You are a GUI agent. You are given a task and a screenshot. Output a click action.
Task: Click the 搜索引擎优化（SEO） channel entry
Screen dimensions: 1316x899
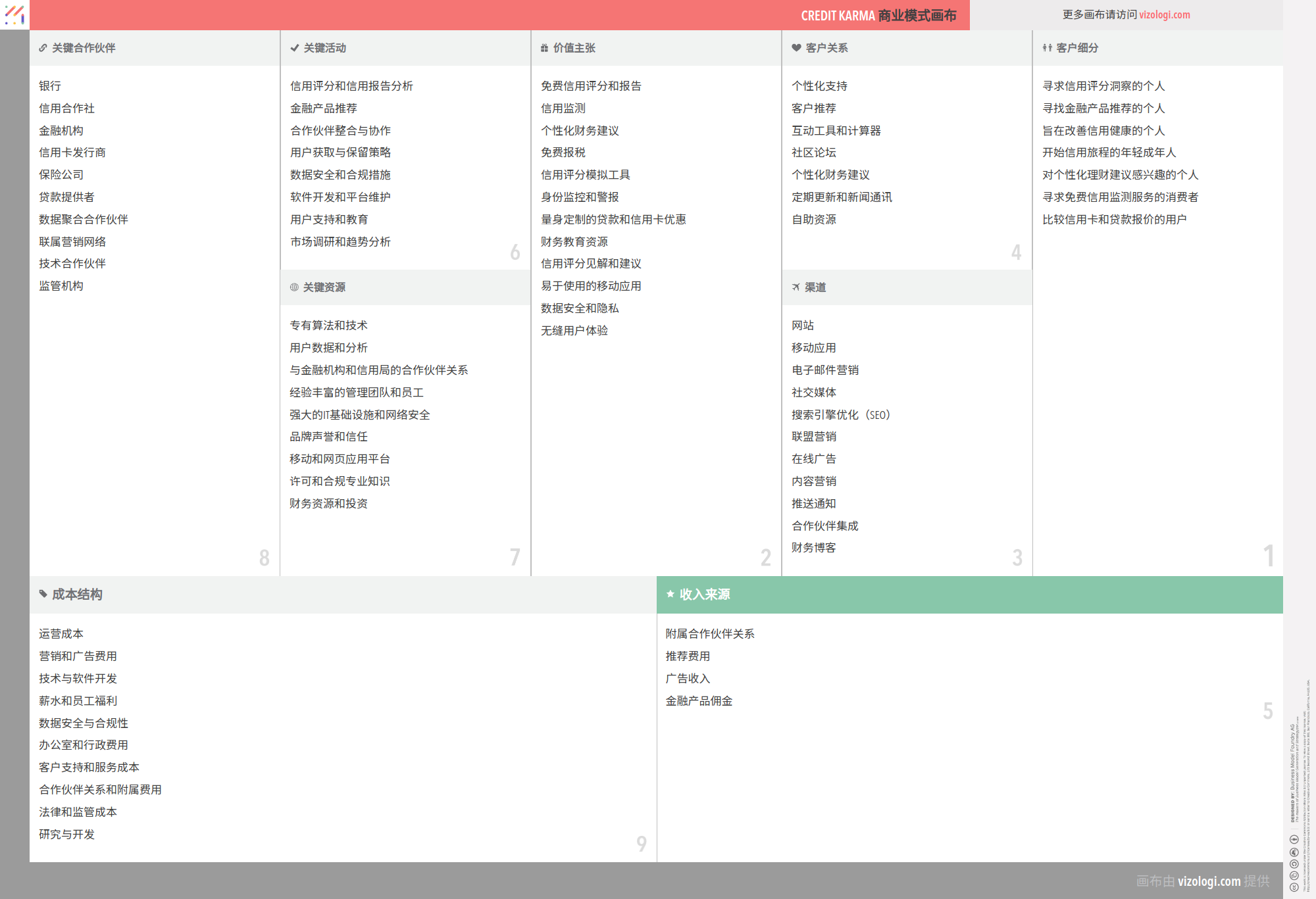click(x=840, y=415)
